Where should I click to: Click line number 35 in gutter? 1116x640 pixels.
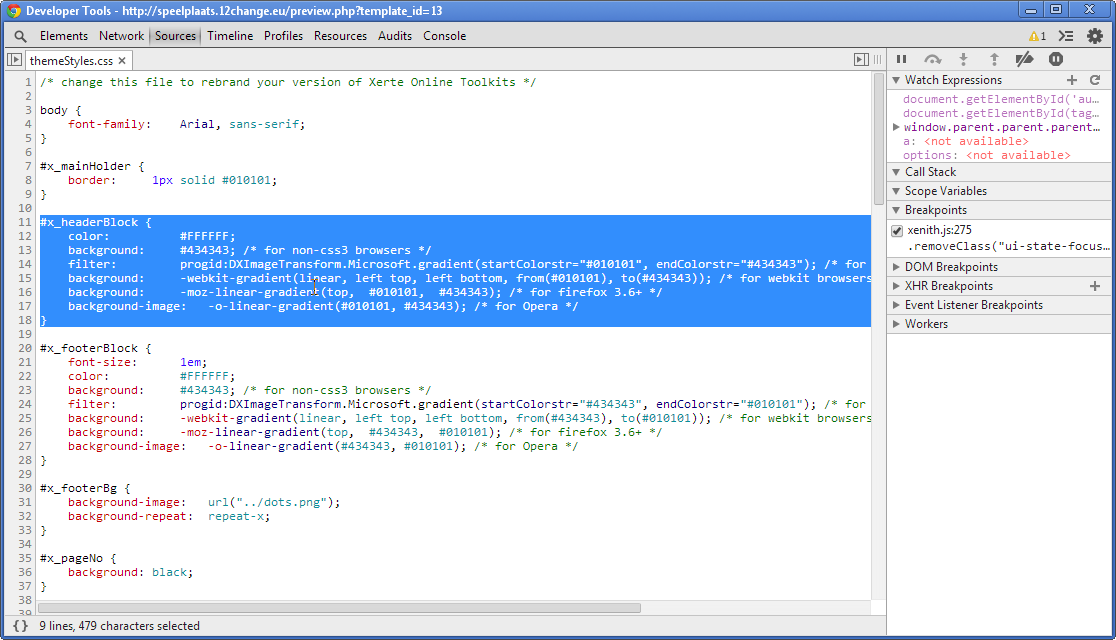25,558
